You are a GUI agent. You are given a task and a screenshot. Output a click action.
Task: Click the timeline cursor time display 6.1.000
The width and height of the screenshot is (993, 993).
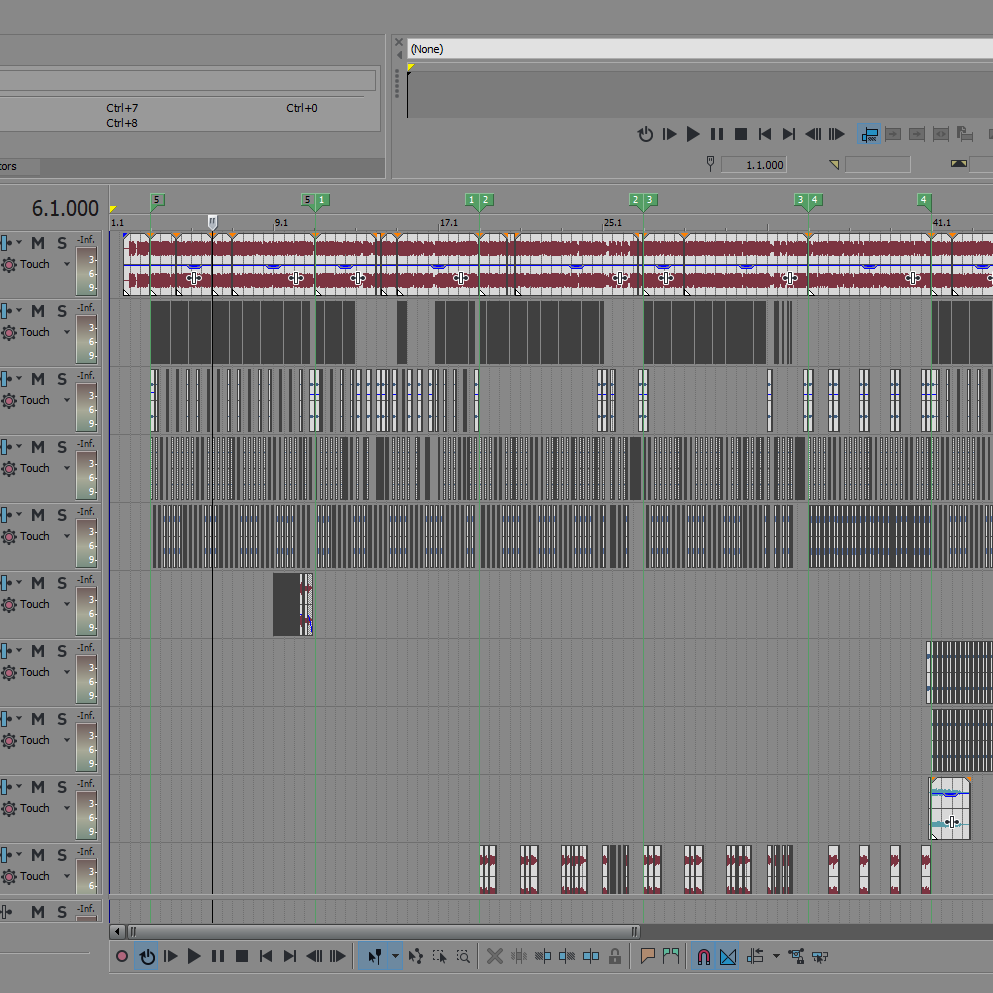click(65, 208)
